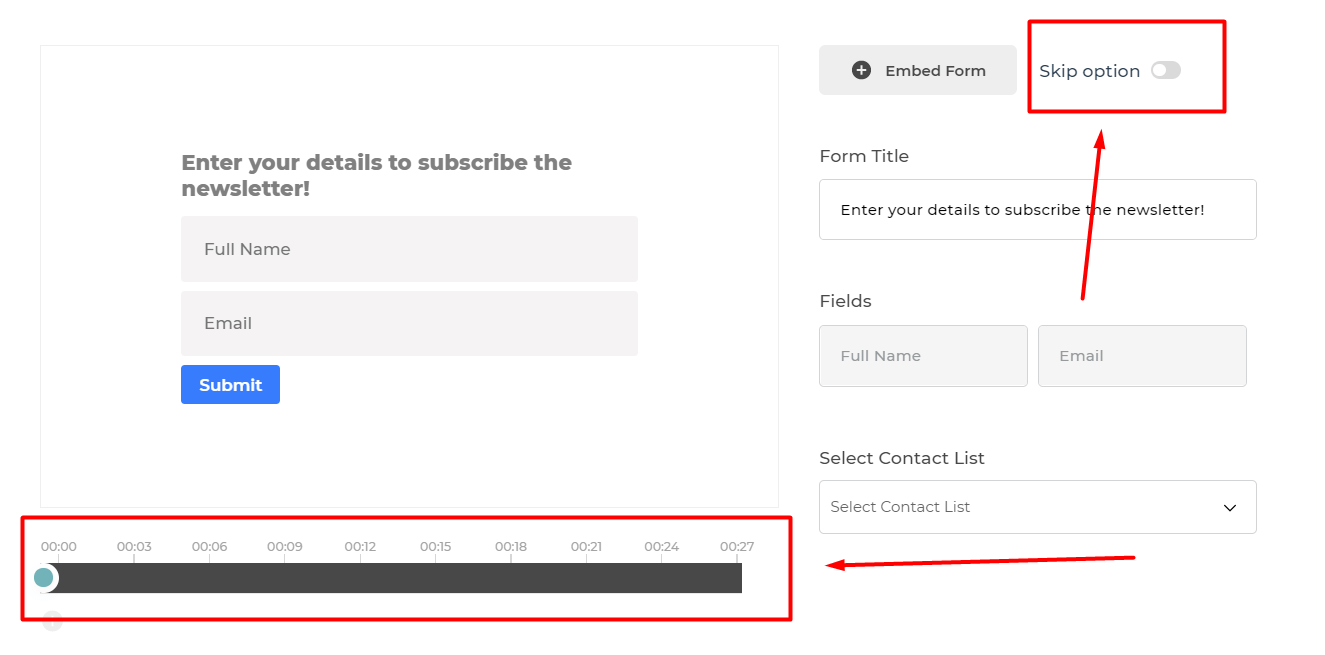Viewport: 1325px width, 655px height.
Task: Select the Full Name chip under Fields
Action: tap(923, 356)
